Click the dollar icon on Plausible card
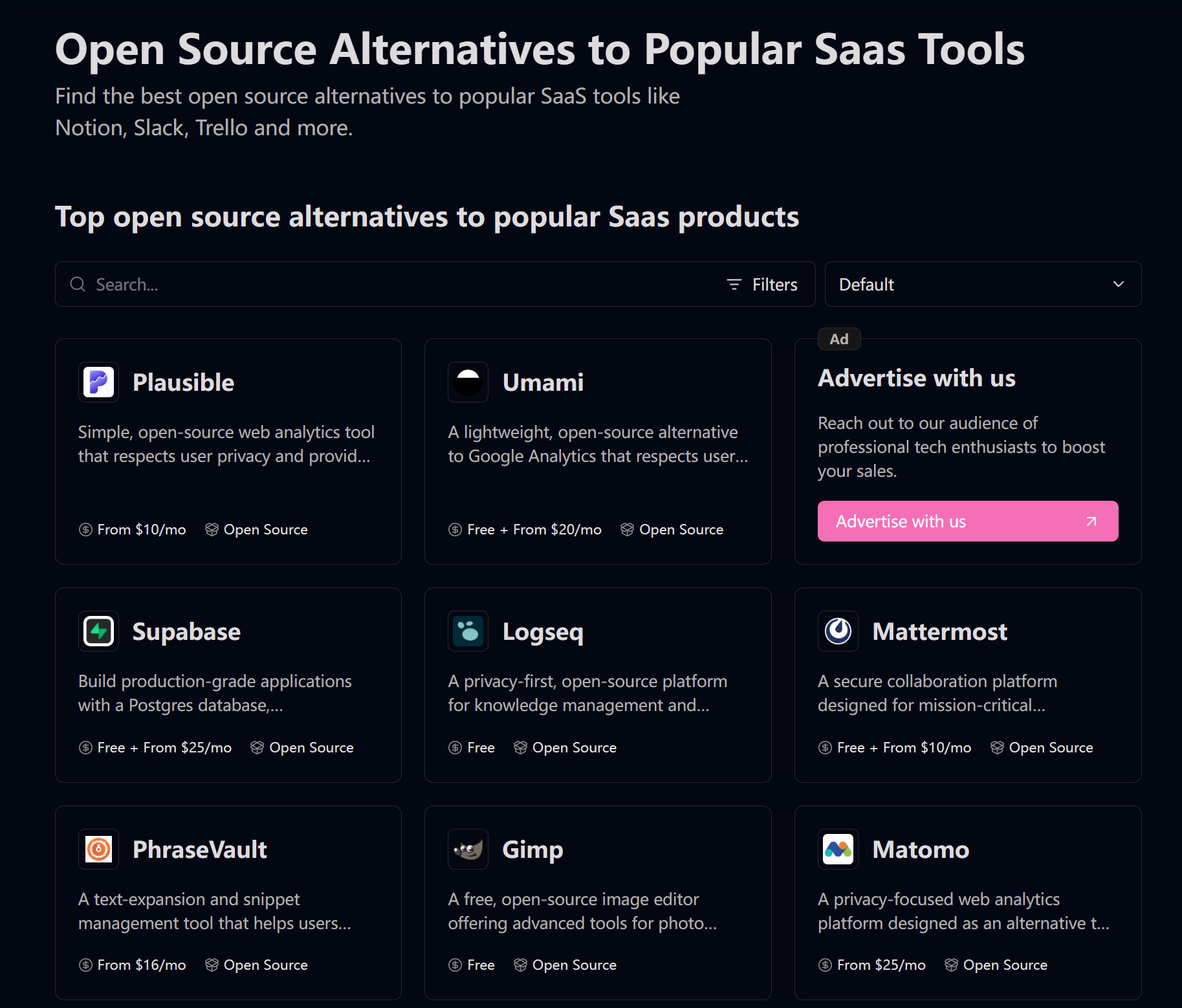1182x1008 pixels. (85, 530)
